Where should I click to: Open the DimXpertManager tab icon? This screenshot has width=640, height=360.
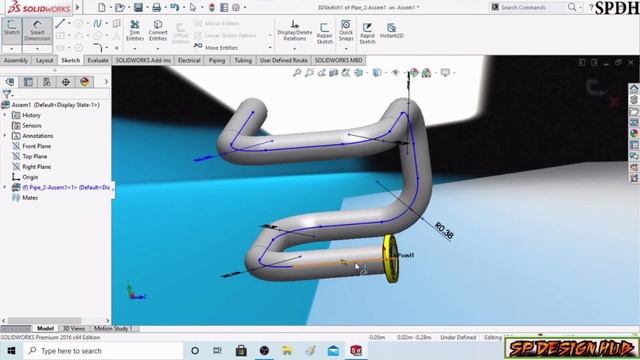point(66,82)
